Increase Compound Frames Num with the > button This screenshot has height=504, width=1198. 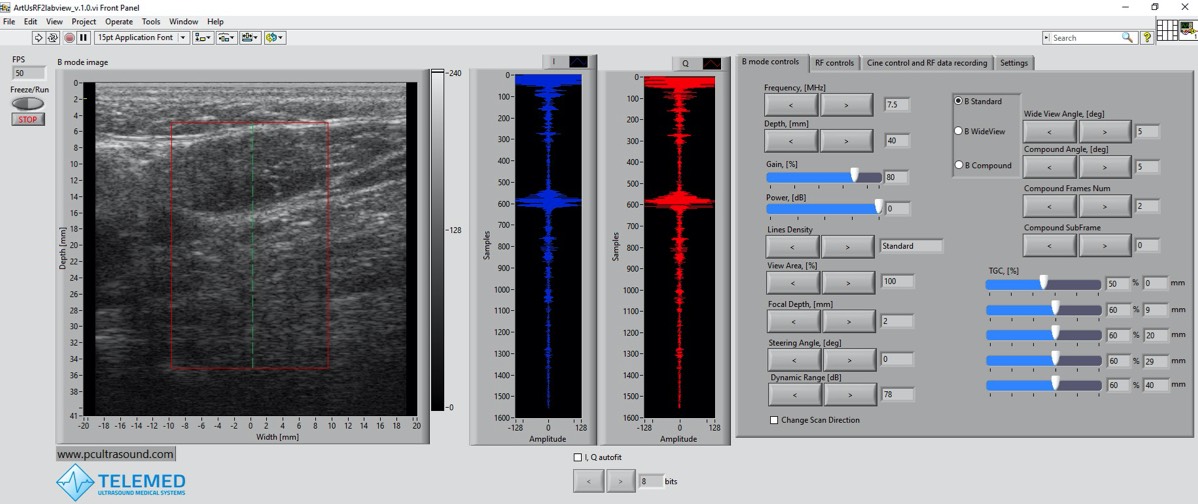(x=1105, y=205)
